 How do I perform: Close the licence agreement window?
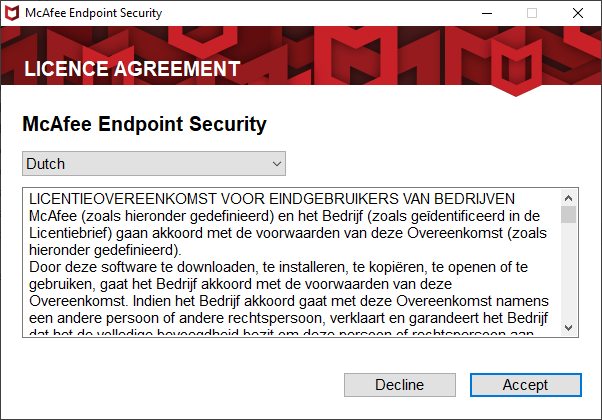click(577, 13)
